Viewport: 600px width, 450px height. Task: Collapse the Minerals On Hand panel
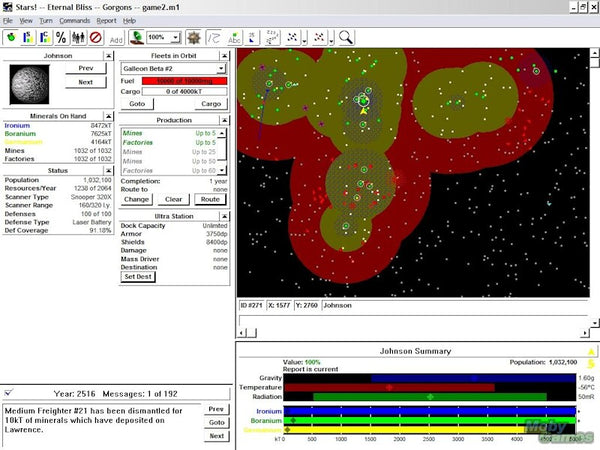(108, 114)
